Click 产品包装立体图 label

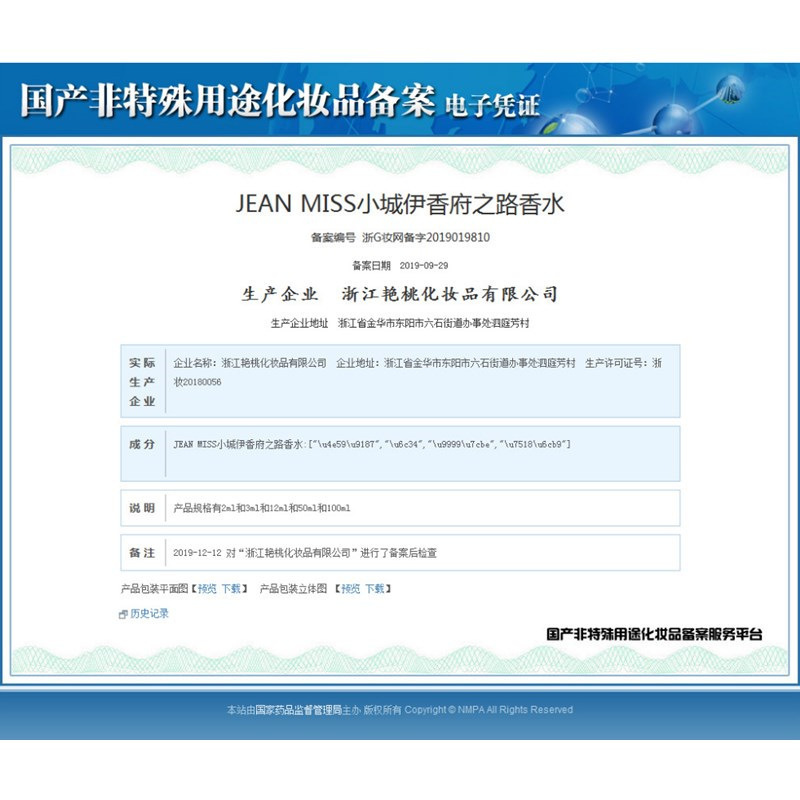coord(293,589)
